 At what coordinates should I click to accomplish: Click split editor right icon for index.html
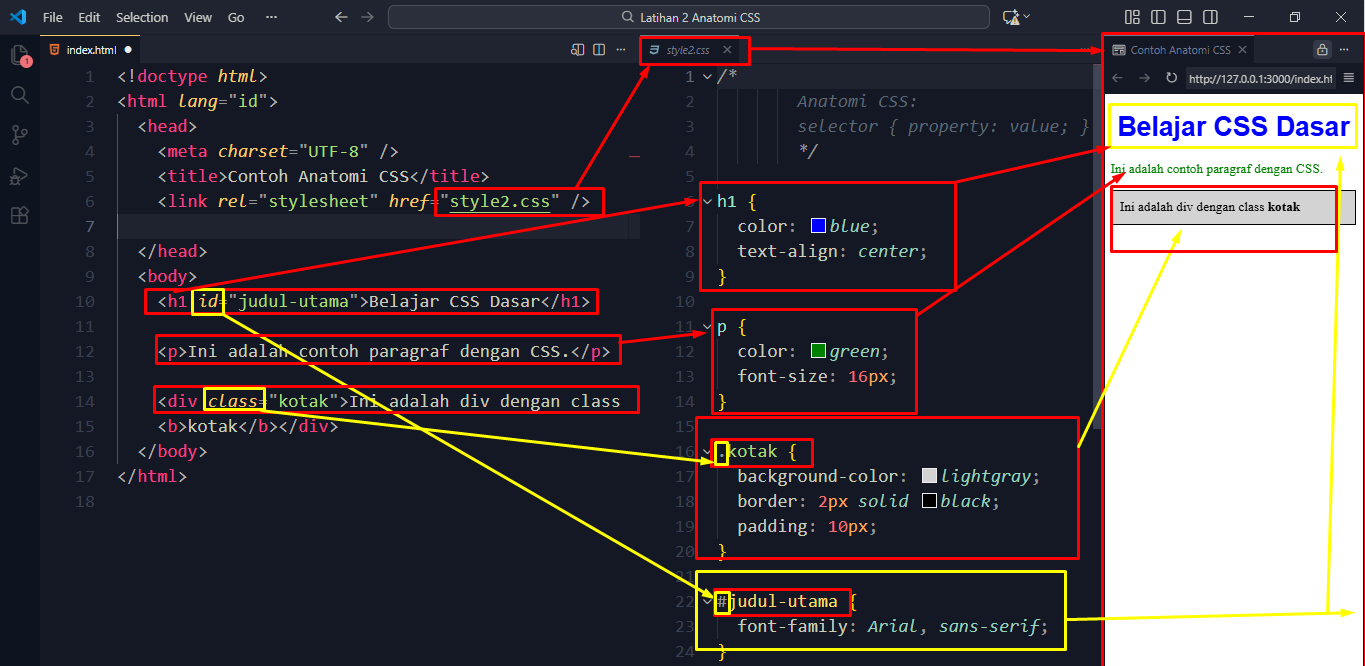599,49
